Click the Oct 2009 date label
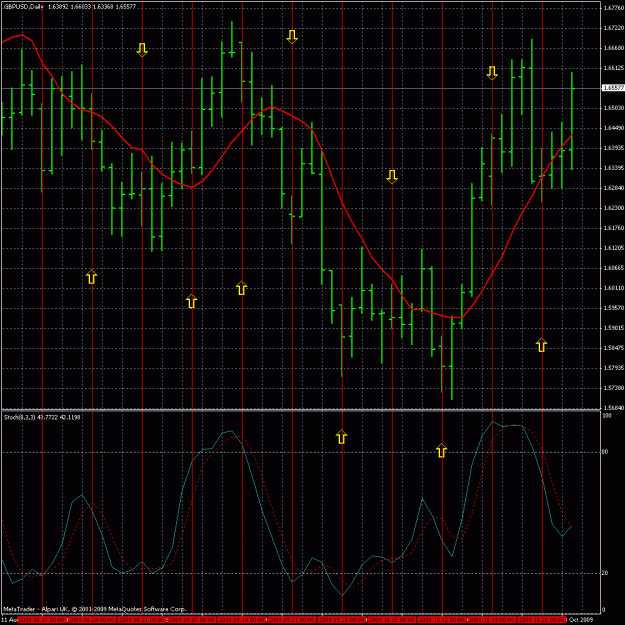Image resolution: width=625 pixels, height=625 pixels. coord(581,620)
